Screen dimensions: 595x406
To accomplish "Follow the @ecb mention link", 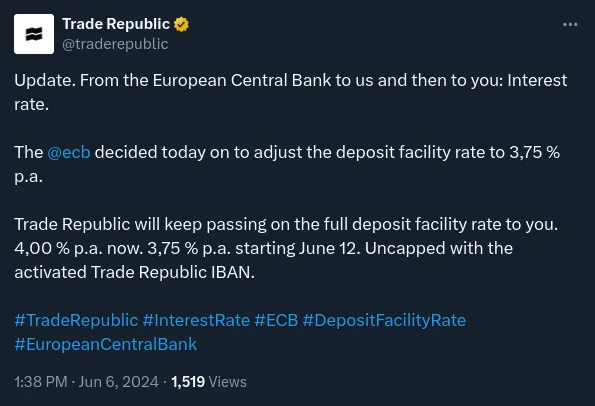I will pyautogui.click(x=69, y=152).
